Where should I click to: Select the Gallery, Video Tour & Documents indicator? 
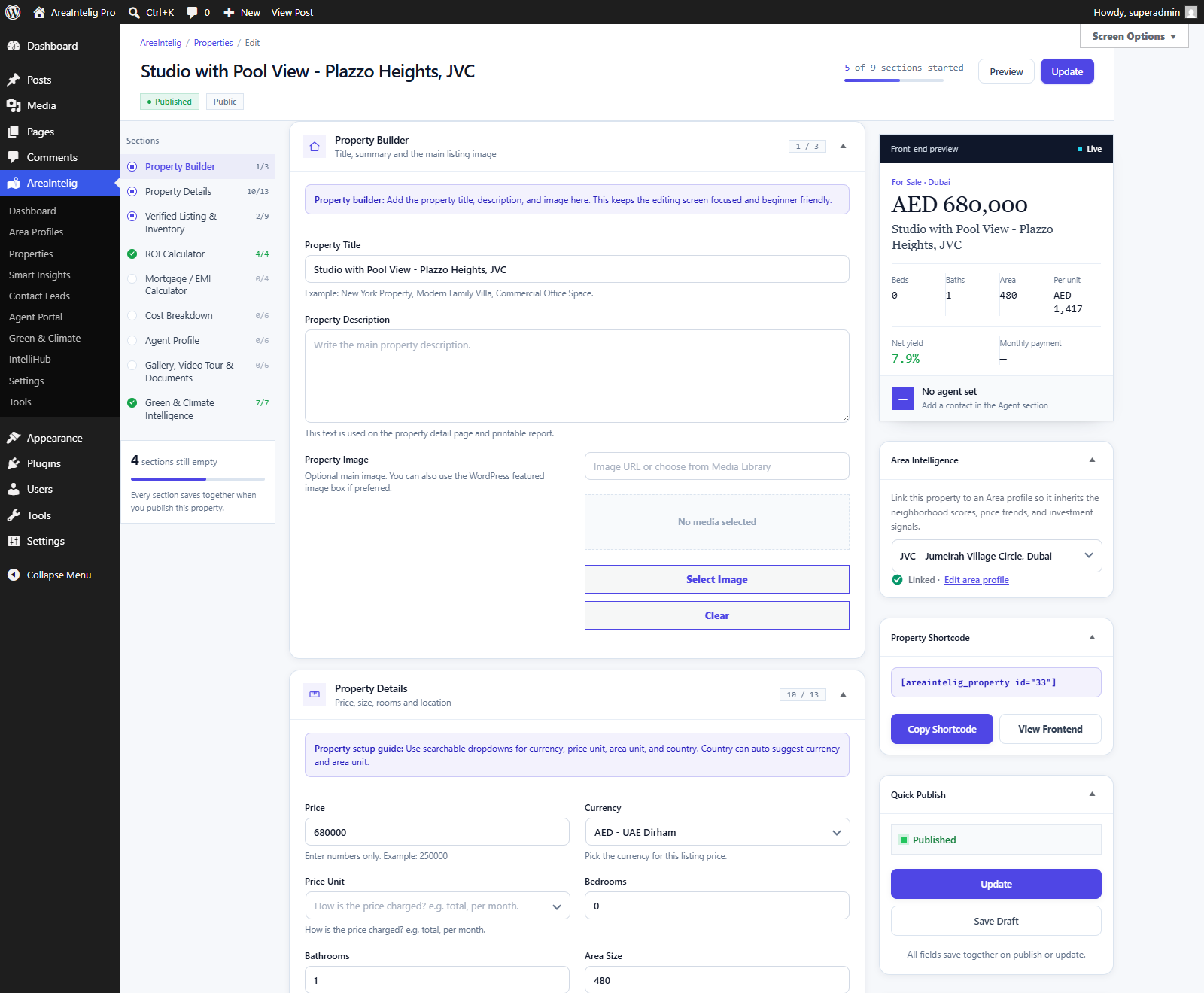pos(132,365)
